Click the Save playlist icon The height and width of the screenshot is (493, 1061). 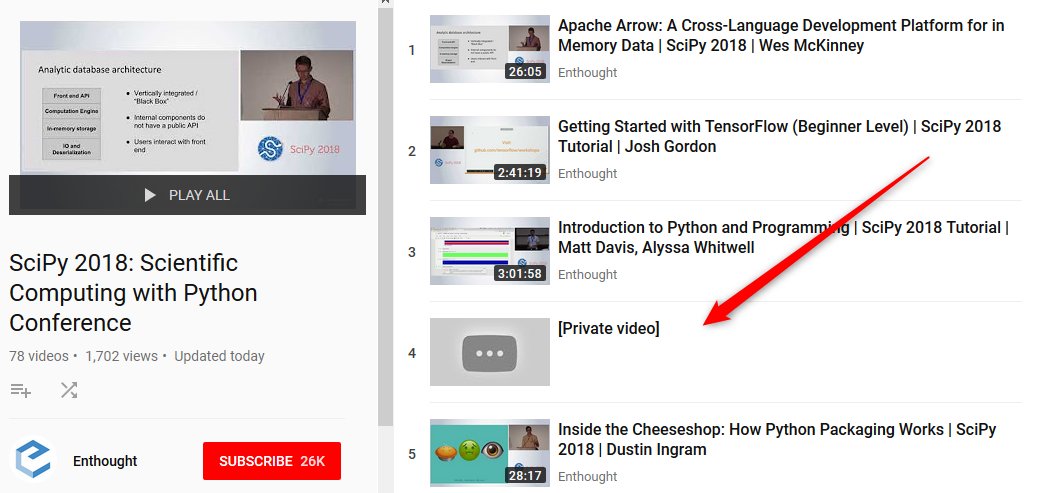tap(21, 390)
